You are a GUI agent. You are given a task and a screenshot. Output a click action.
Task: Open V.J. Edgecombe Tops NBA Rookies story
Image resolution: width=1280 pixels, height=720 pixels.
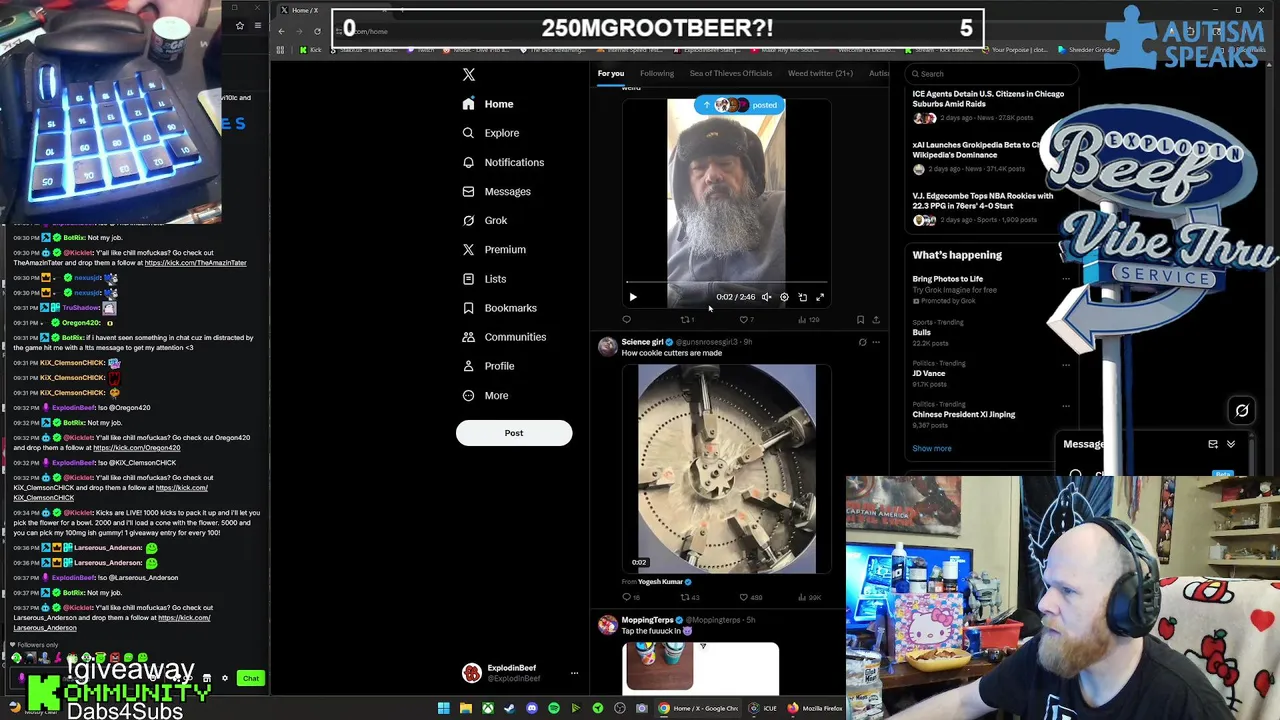point(982,201)
